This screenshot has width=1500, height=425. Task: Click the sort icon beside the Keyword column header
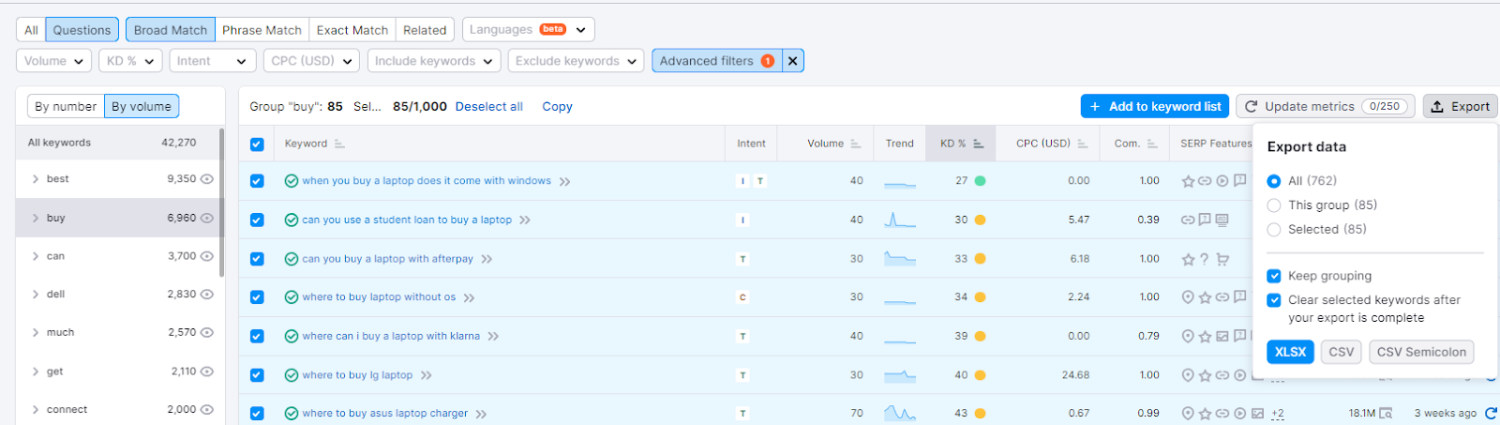coord(340,144)
